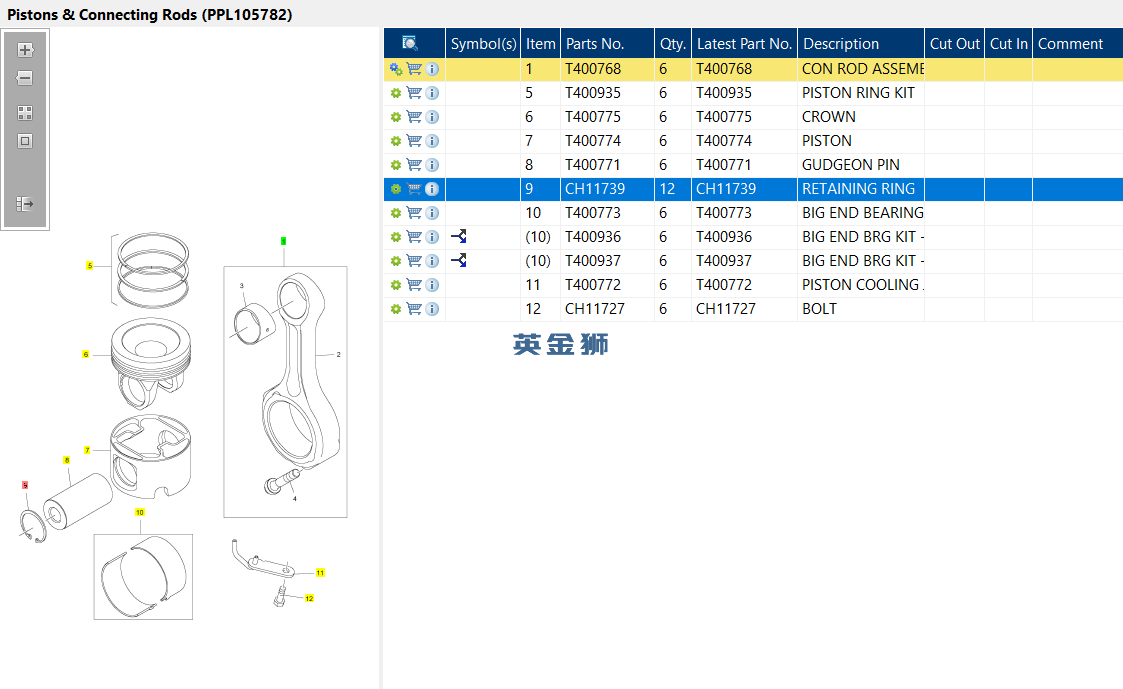
Task: Click the gear icon for PISTON RING KIT
Action: (396, 93)
